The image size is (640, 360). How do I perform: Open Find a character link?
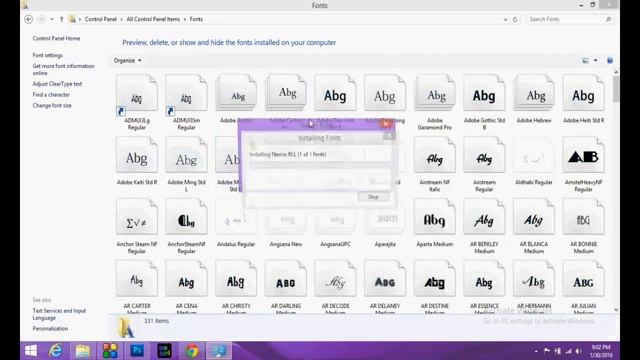(x=51, y=95)
